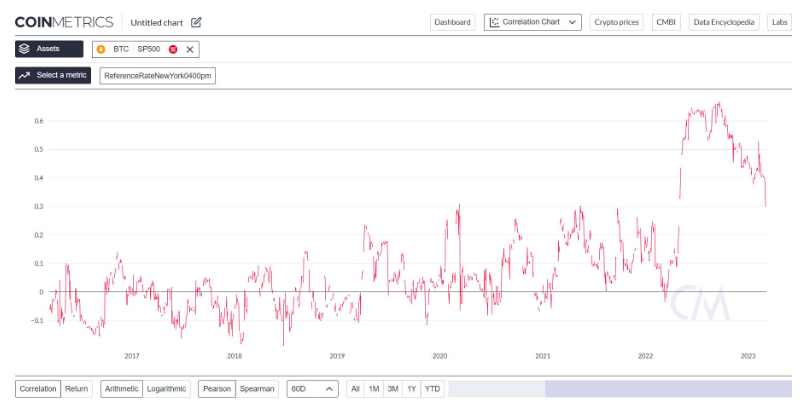
Task: Click the edit pencil icon beside Untitled chart
Action: 196,23
